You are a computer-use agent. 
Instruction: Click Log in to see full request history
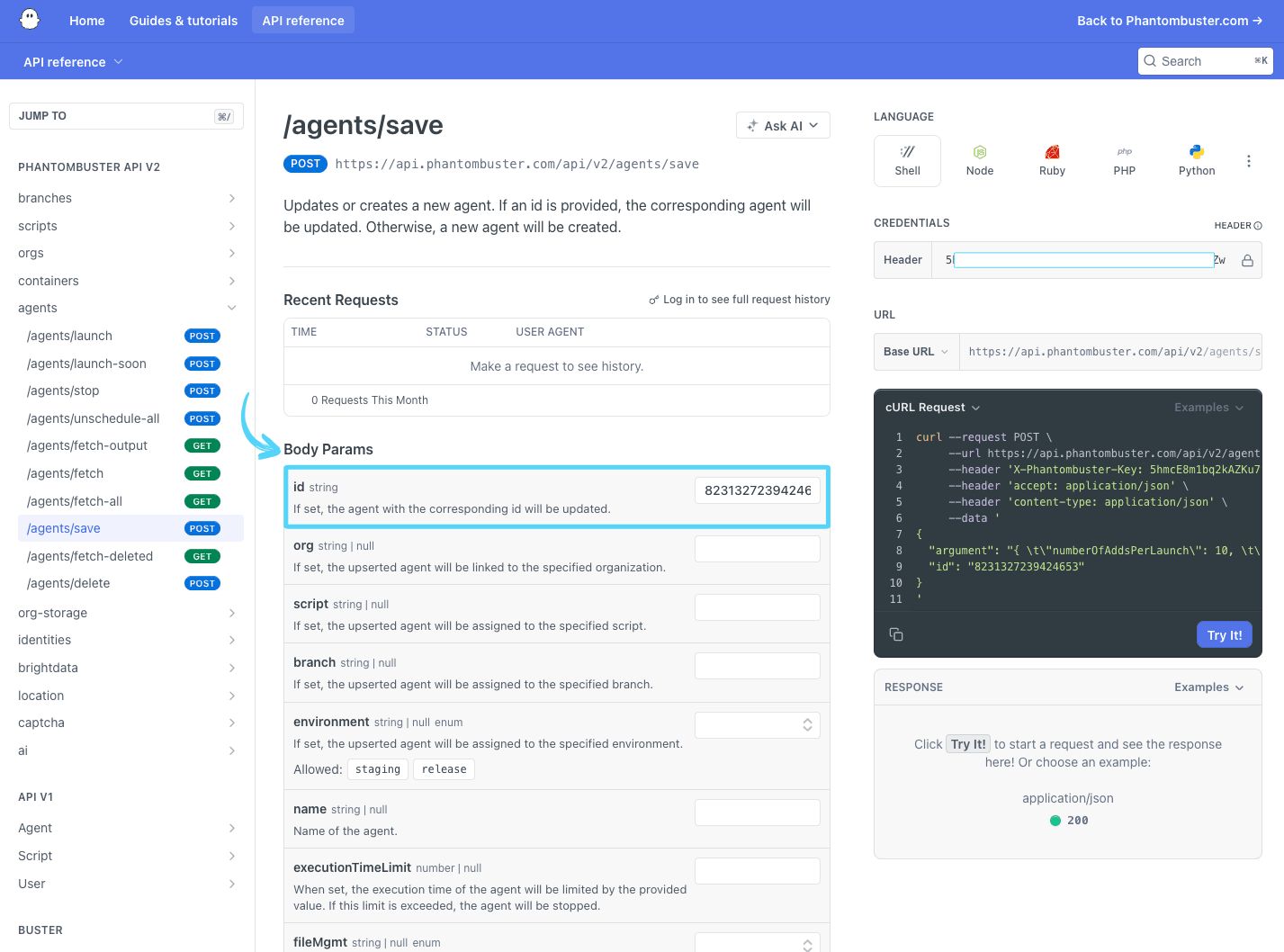pos(740,300)
